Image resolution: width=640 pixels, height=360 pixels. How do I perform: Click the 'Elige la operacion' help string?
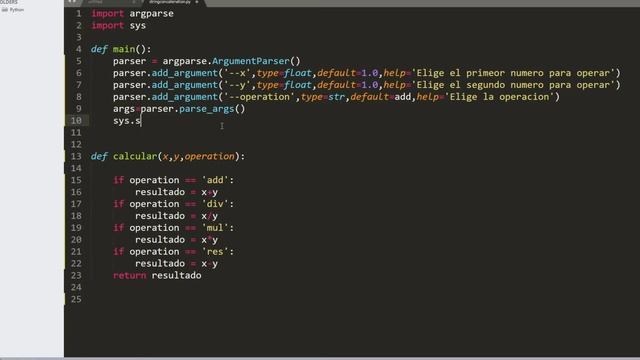tap(499, 97)
